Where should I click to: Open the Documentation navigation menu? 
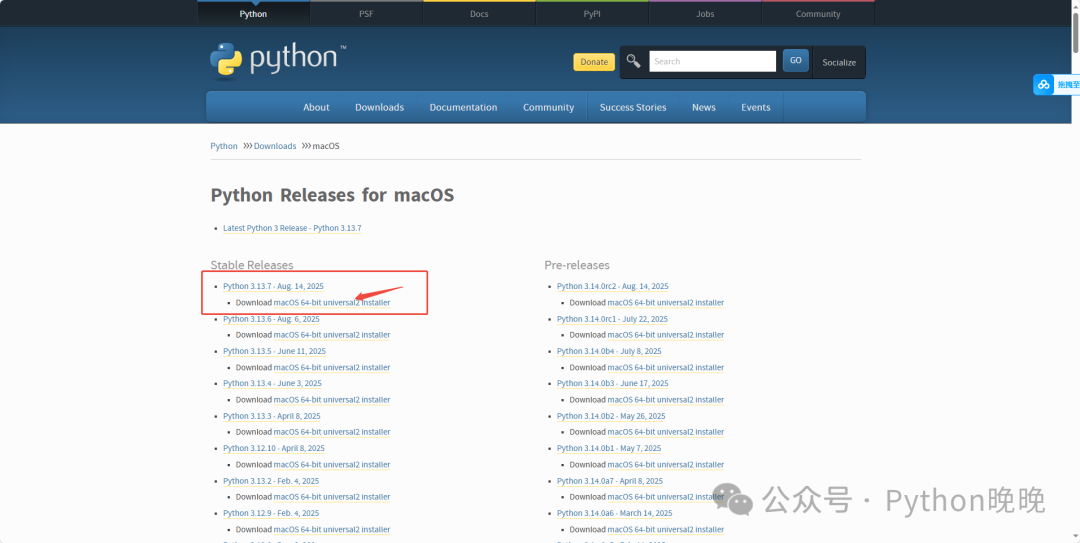pyautogui.click(x=464, y=107)
